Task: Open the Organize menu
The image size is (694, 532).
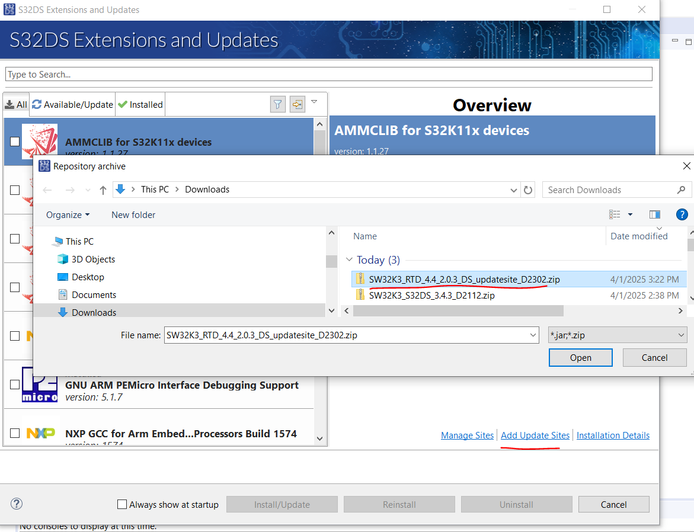Action: 68,215
